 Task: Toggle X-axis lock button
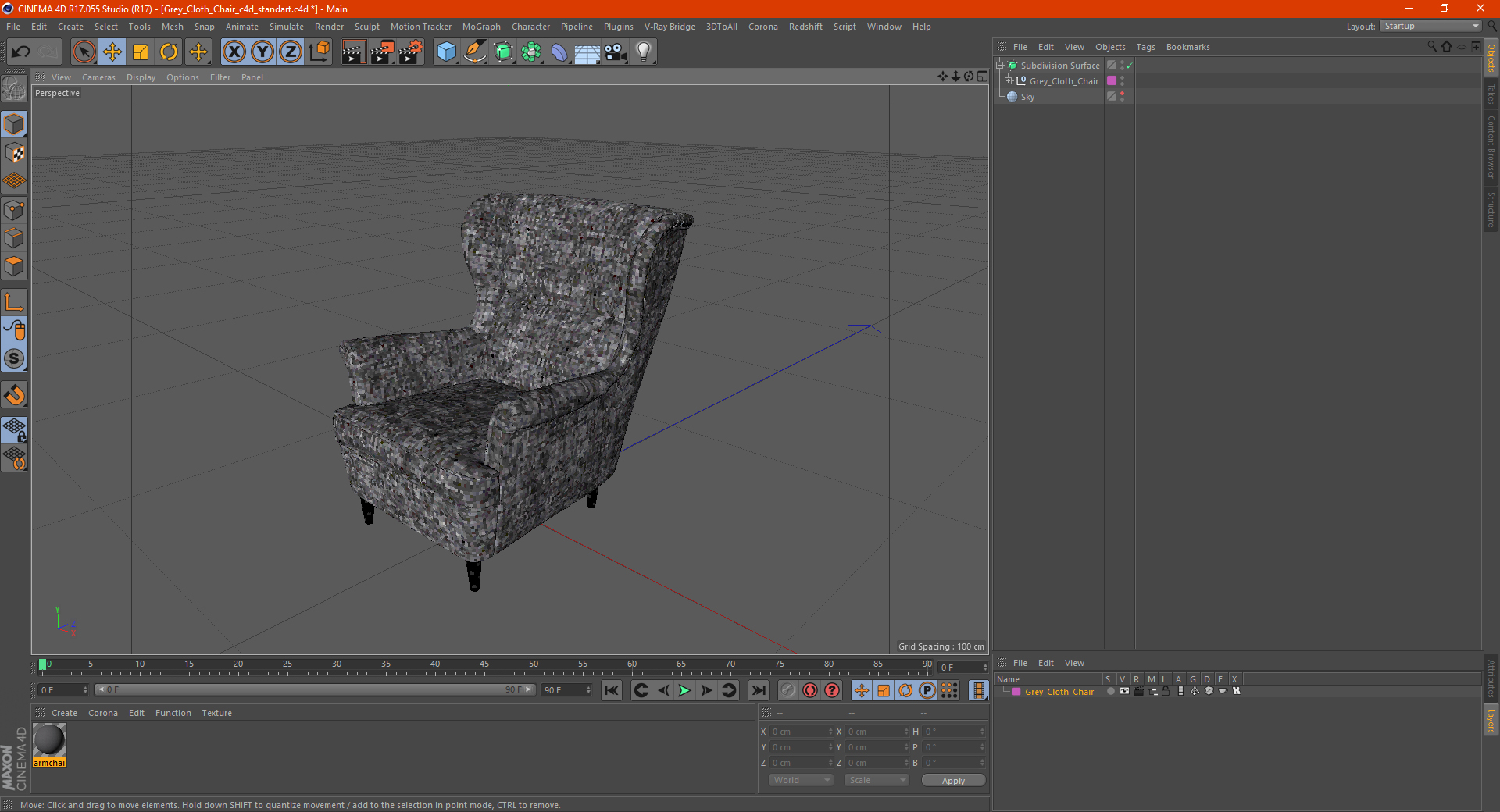(234, 52)
